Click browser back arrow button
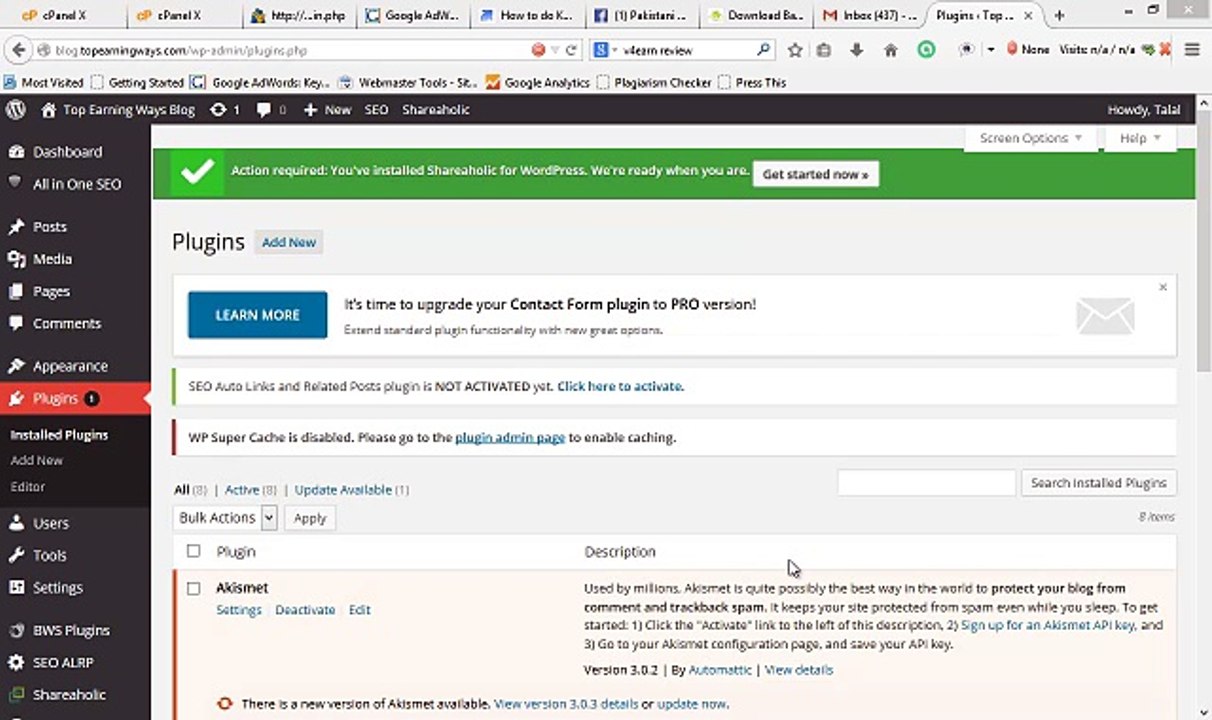This screenshot has width=1212, height=720. pyautogui.click(x=17, y=49)
